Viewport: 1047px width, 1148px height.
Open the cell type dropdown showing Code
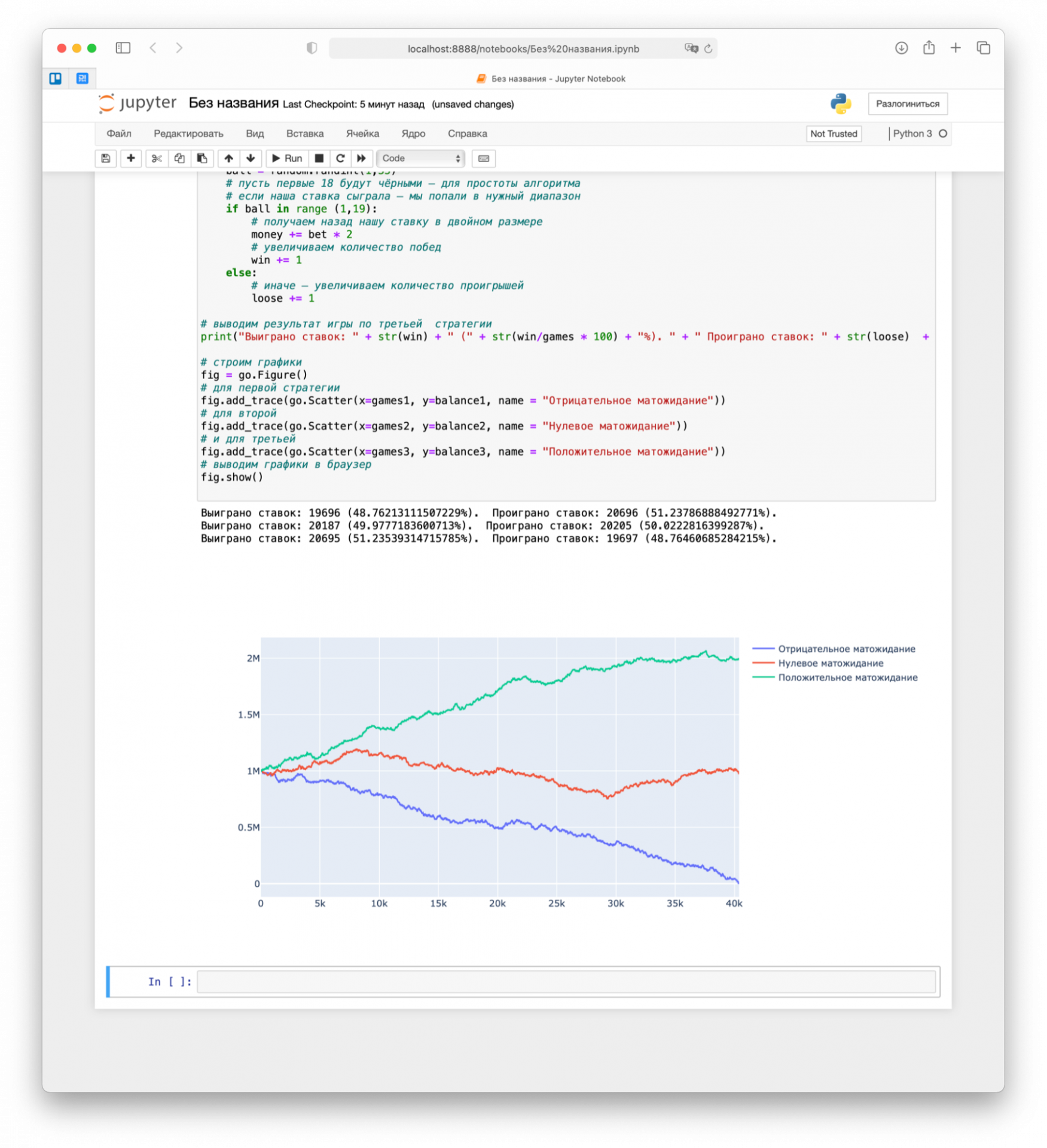pyautogui.click(x=420, y=158)
